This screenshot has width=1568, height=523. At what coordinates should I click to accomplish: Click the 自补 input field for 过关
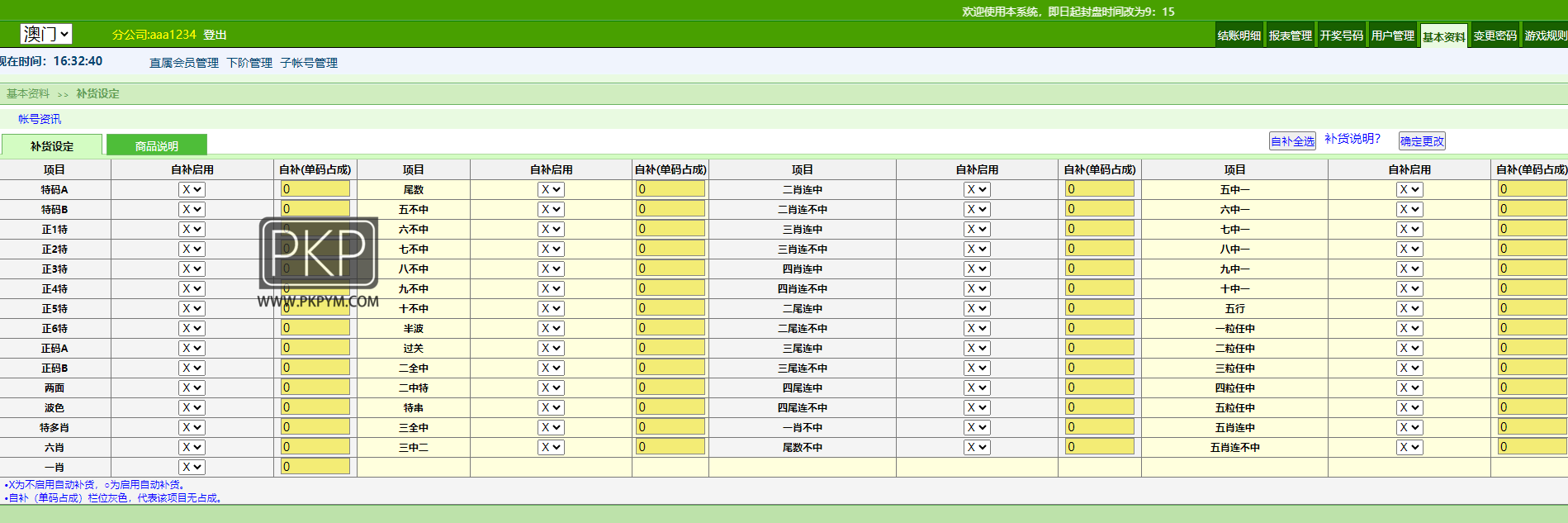[x=670, y=348]
